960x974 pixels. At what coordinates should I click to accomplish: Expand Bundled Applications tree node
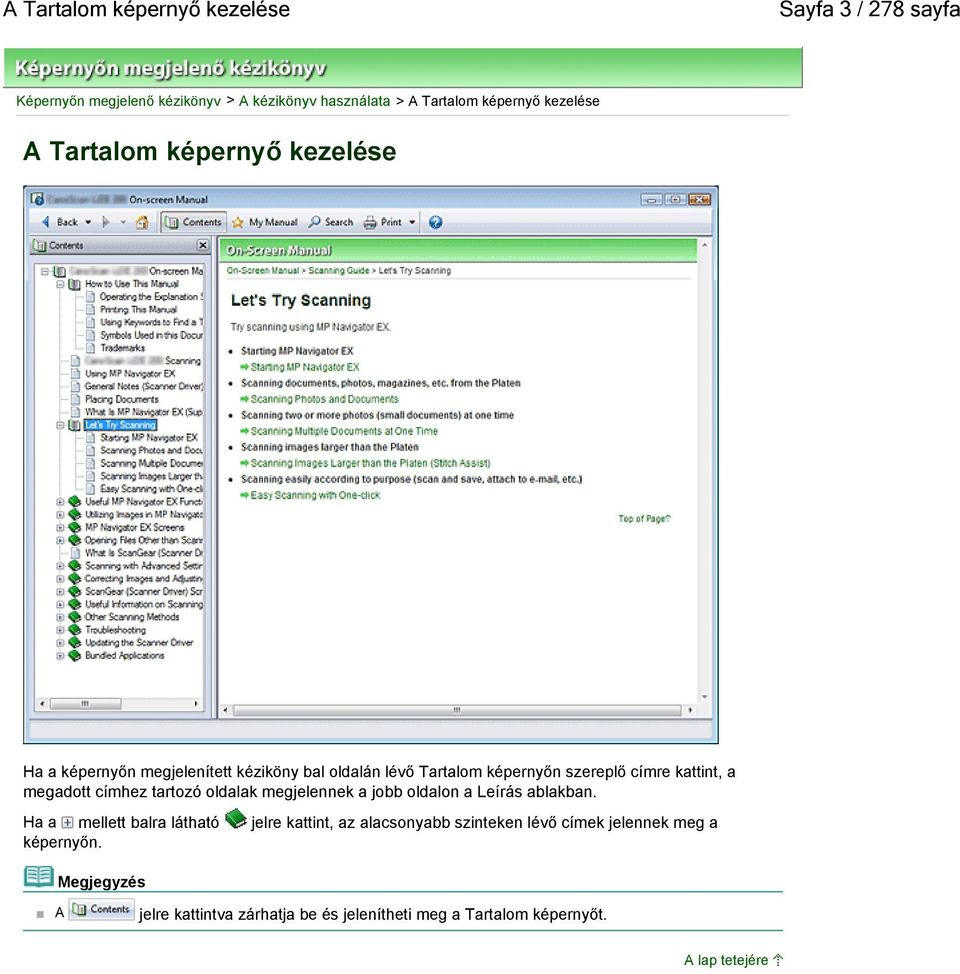(60, 655)
